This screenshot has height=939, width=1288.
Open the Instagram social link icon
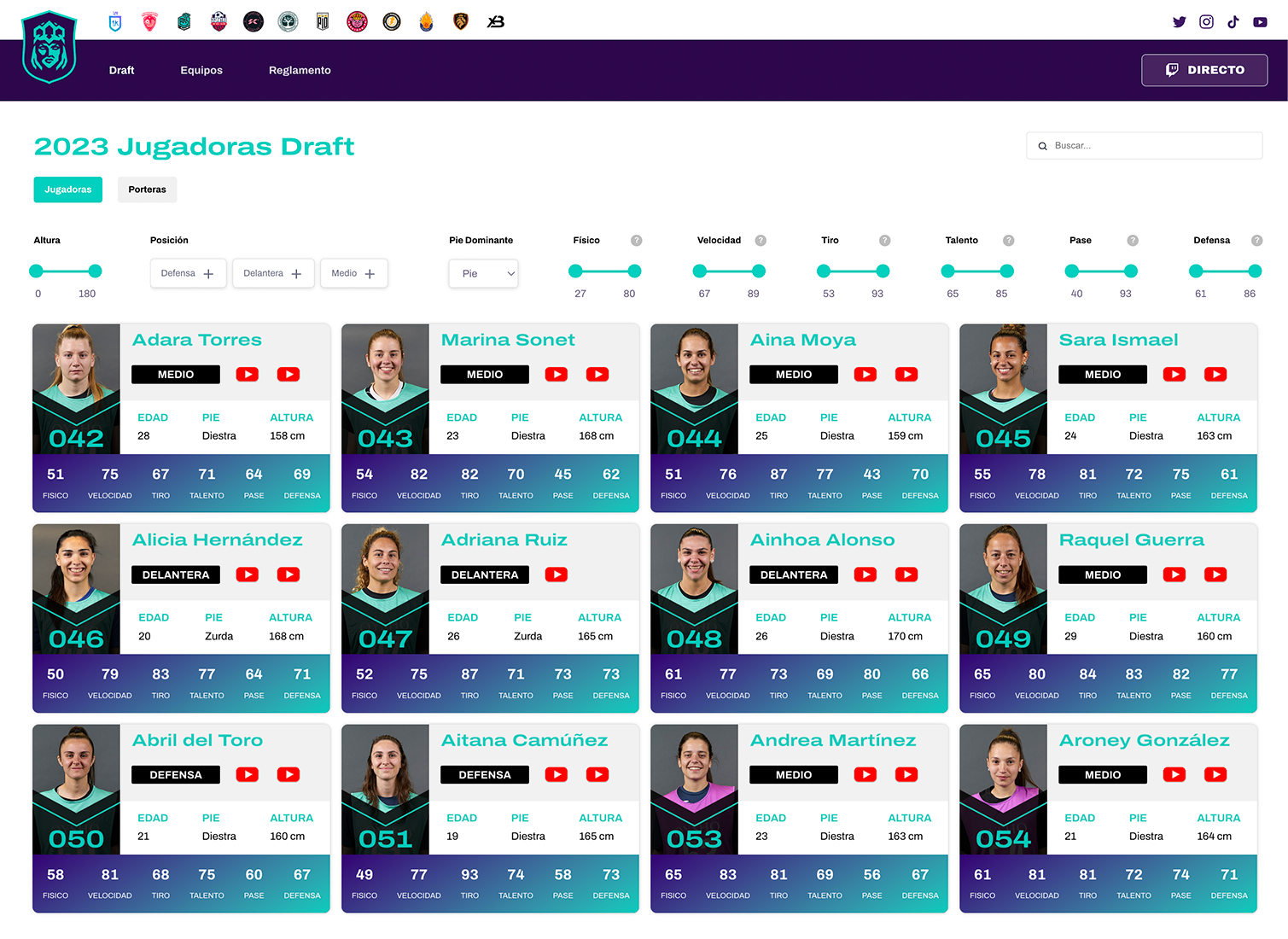click(x=1206, y=22)
